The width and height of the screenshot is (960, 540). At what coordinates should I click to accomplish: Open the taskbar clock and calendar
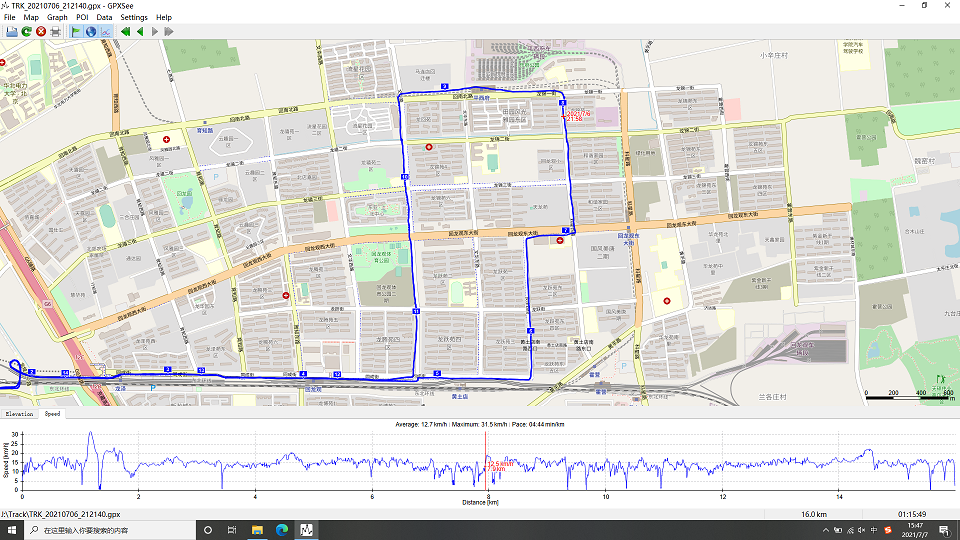(915, 530)
